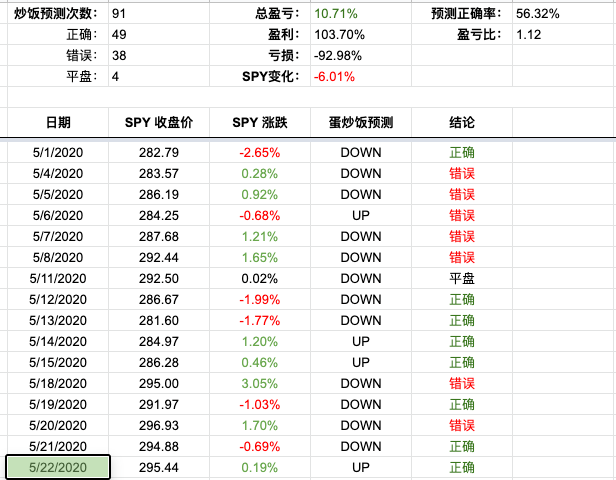Select the 总盈亏 value 10.71%

(x=361, y=14)
